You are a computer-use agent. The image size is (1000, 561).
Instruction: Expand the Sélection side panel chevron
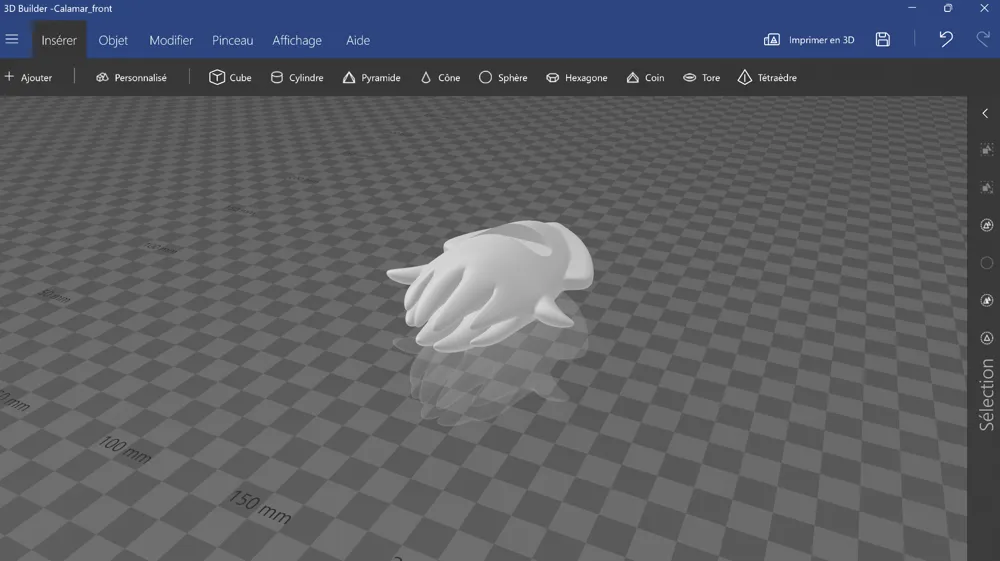985,113
